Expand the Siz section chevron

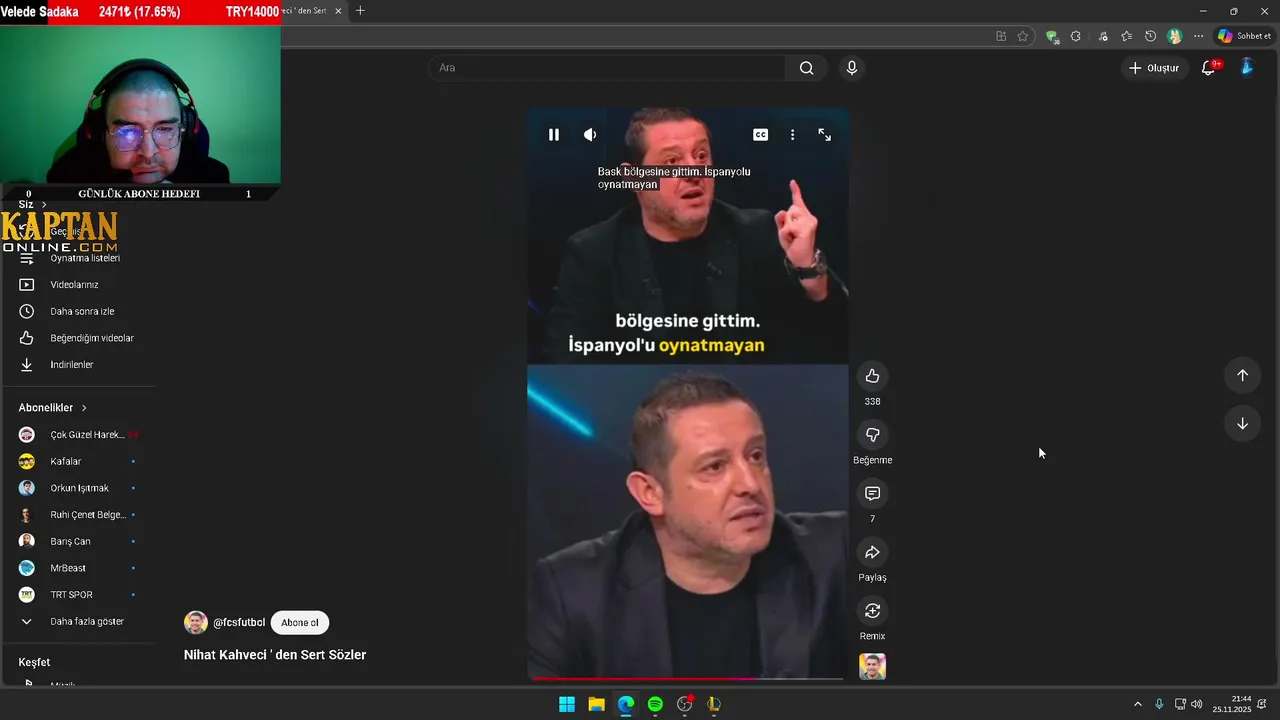[x=44, y=204]
